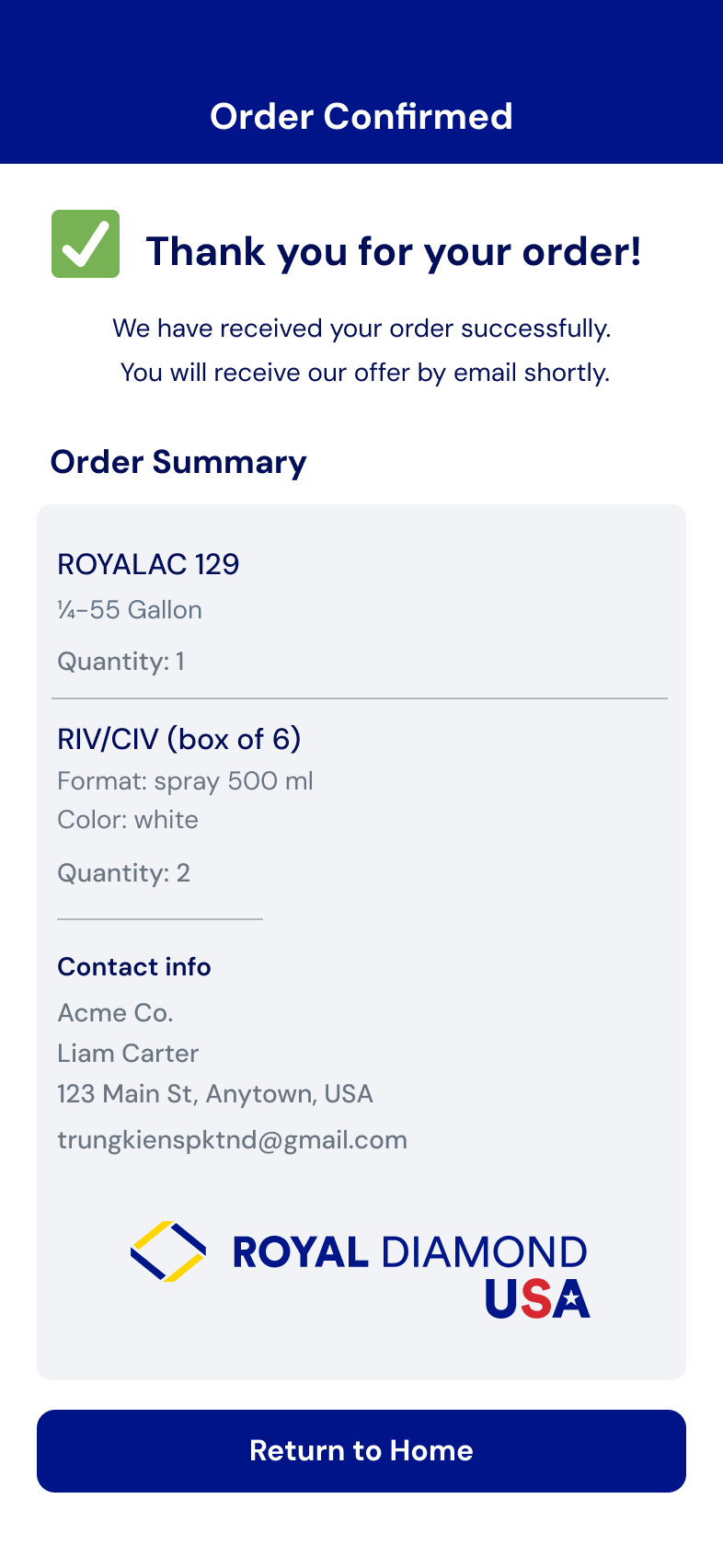Click the address 123 Main St, Anytown

tap(215, 1094)
